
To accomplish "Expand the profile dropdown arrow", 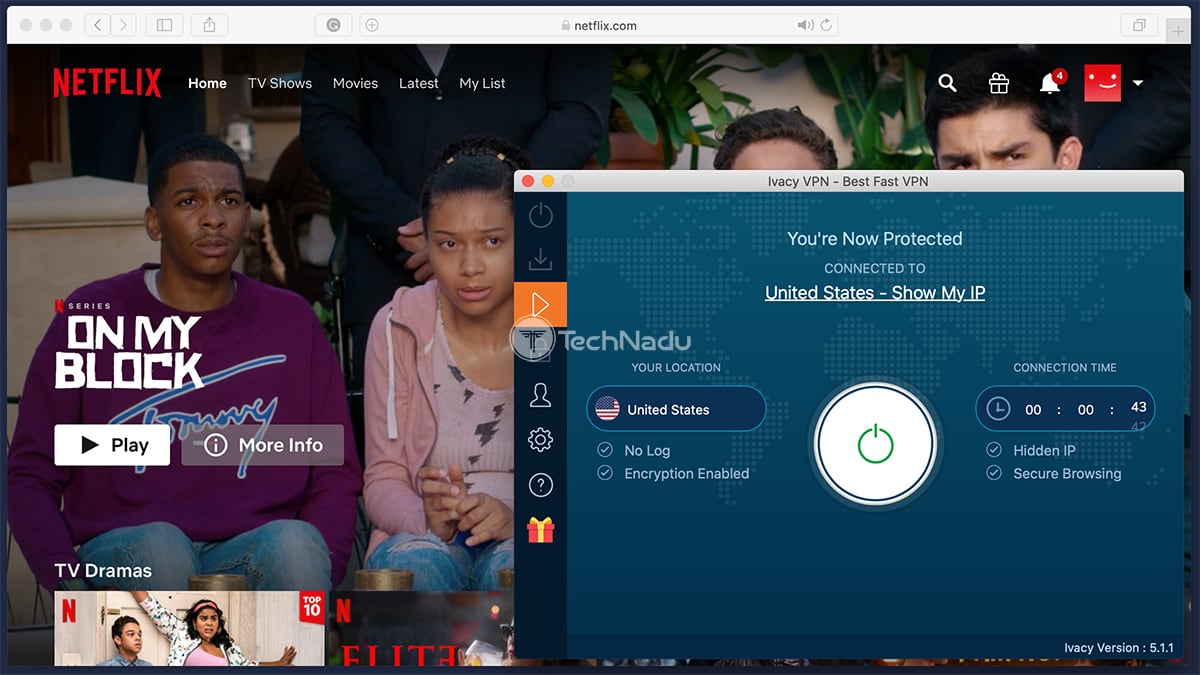I will (x=1138, y=84).
